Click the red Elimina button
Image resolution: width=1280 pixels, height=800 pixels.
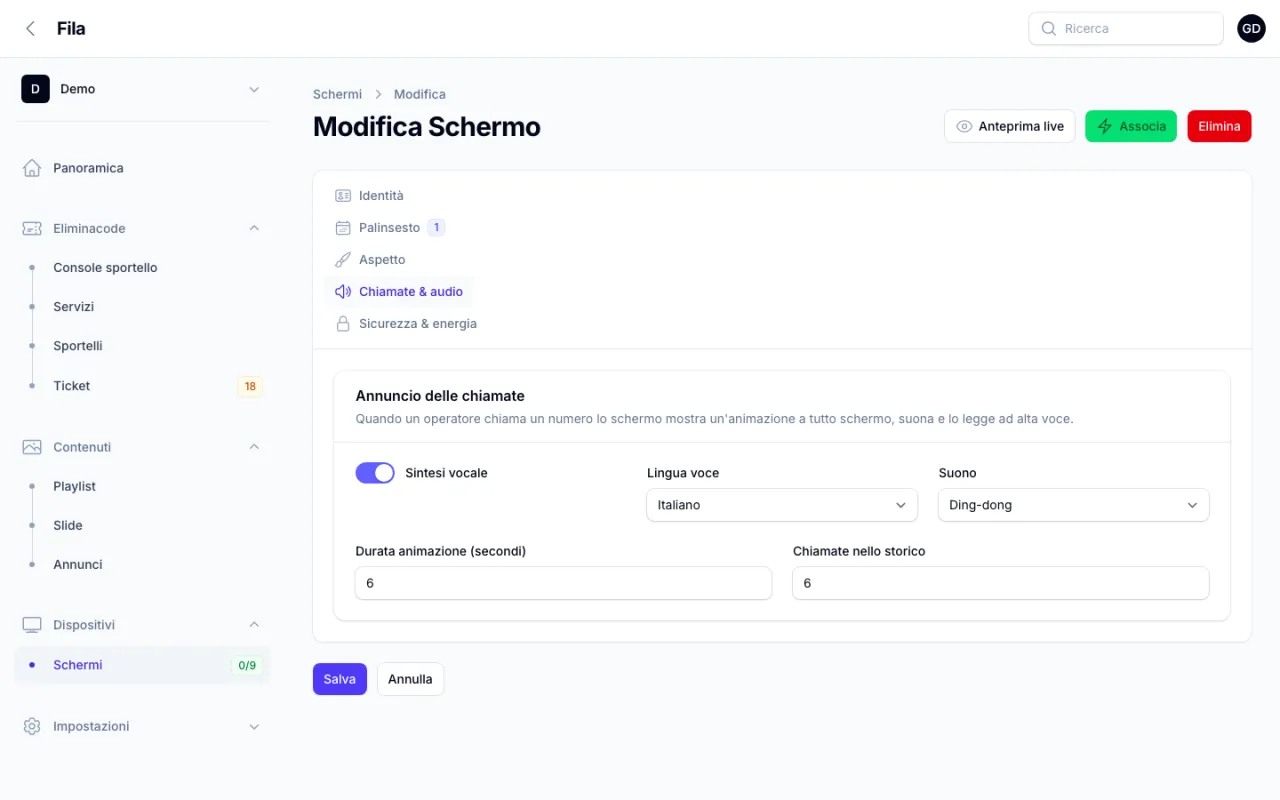coord(1219,126)
